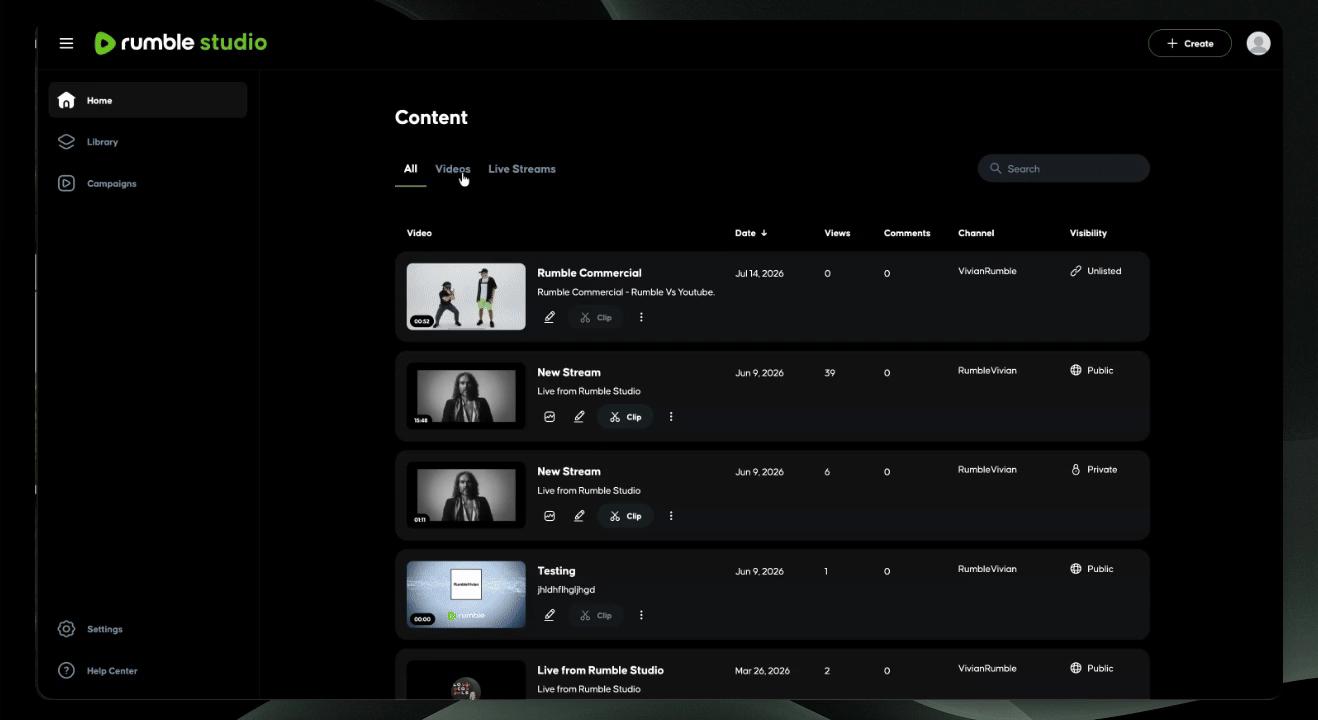Open the hamburger menu icon

[x=66, y=43]
